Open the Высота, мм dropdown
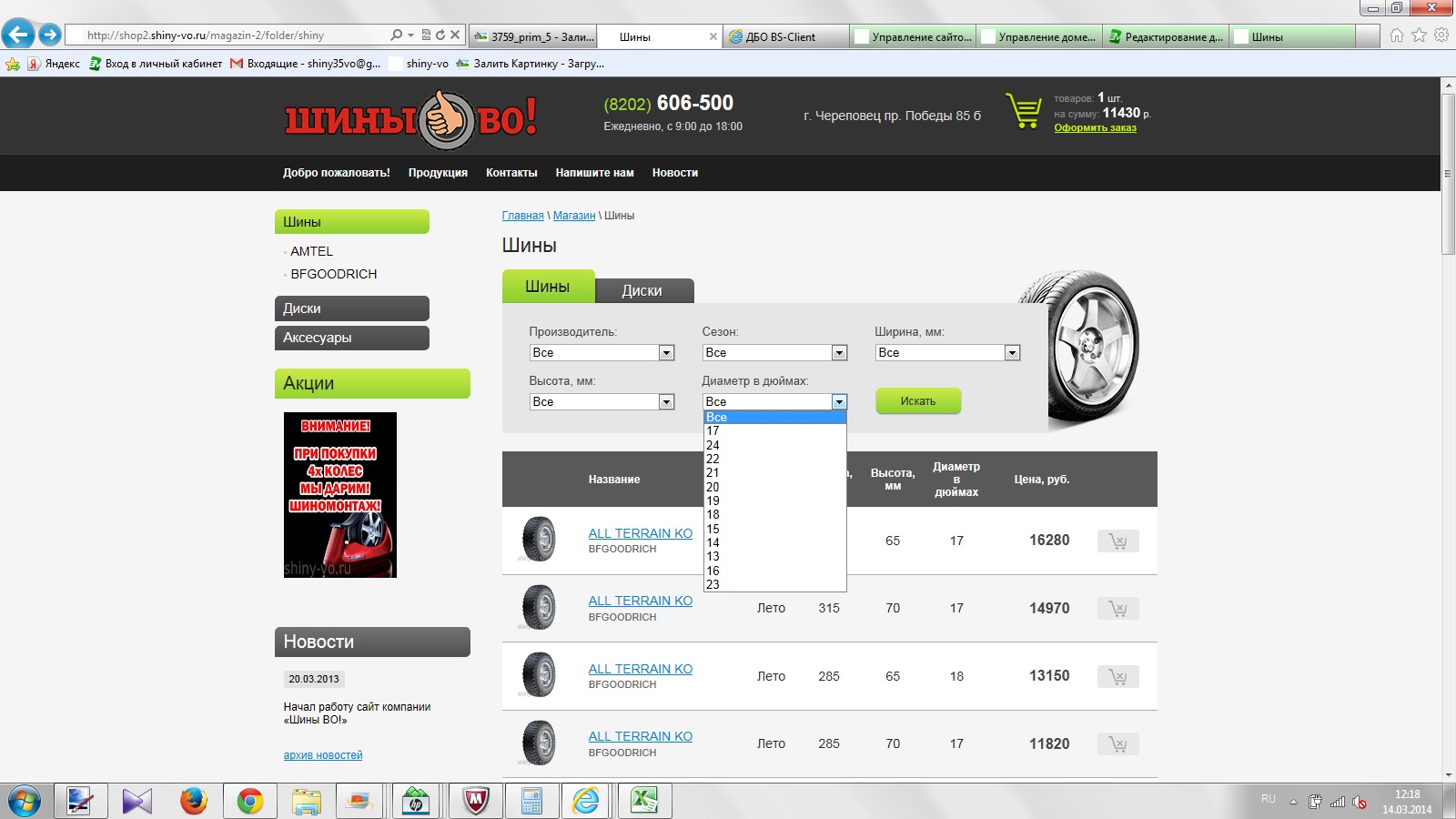Screen dimensions: 1456x819 pyautogui.click(x=602, y=401)
